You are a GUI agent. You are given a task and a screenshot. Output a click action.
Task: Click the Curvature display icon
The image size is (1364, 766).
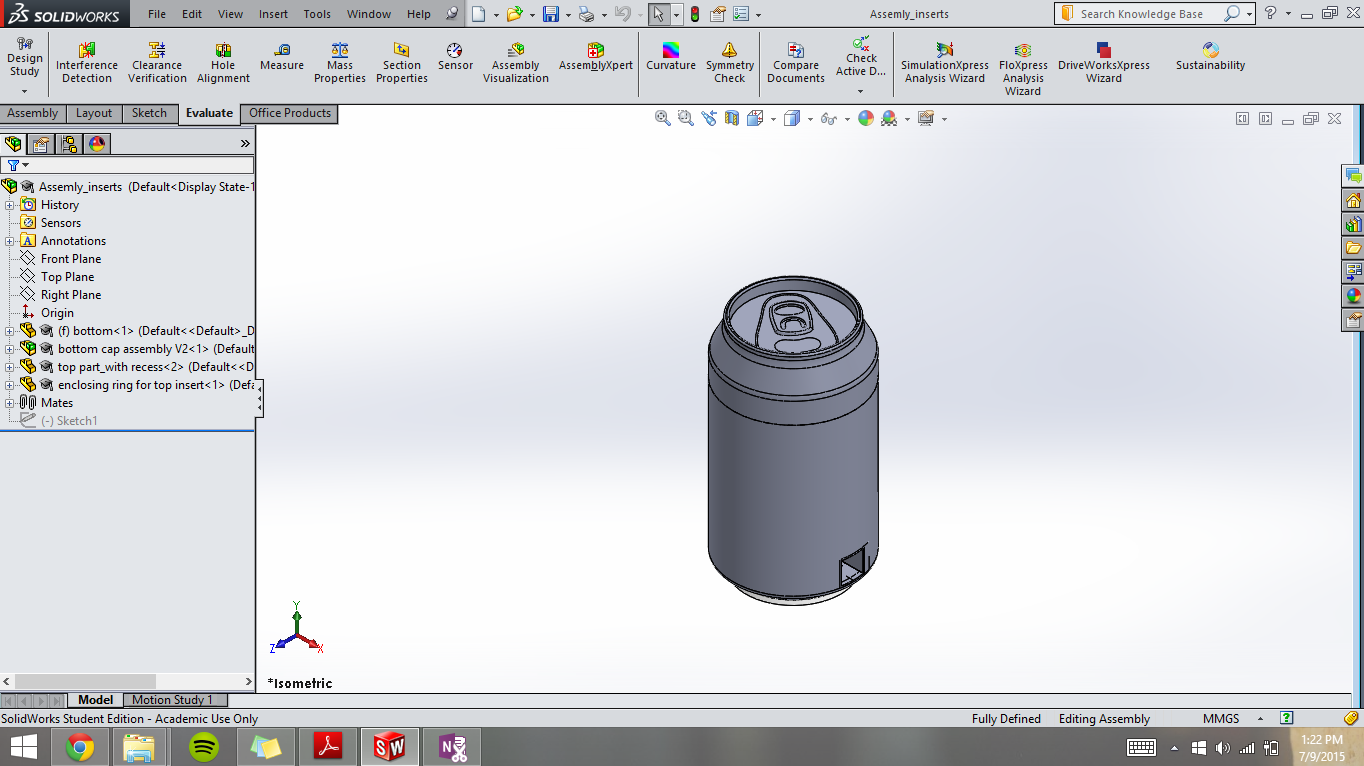670,57
